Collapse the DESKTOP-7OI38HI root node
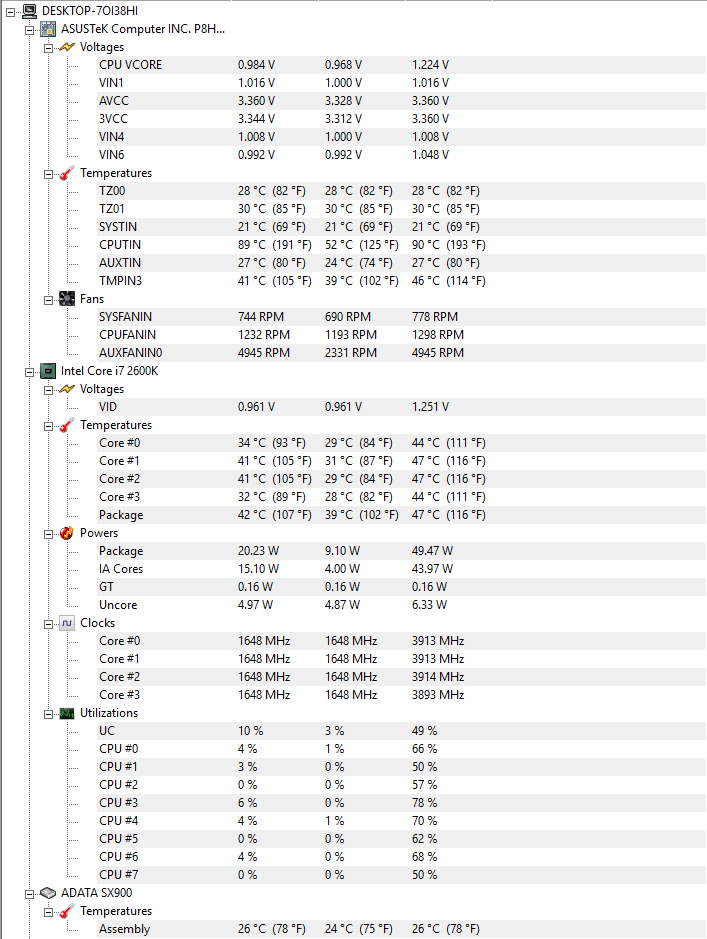 [10, 12]
